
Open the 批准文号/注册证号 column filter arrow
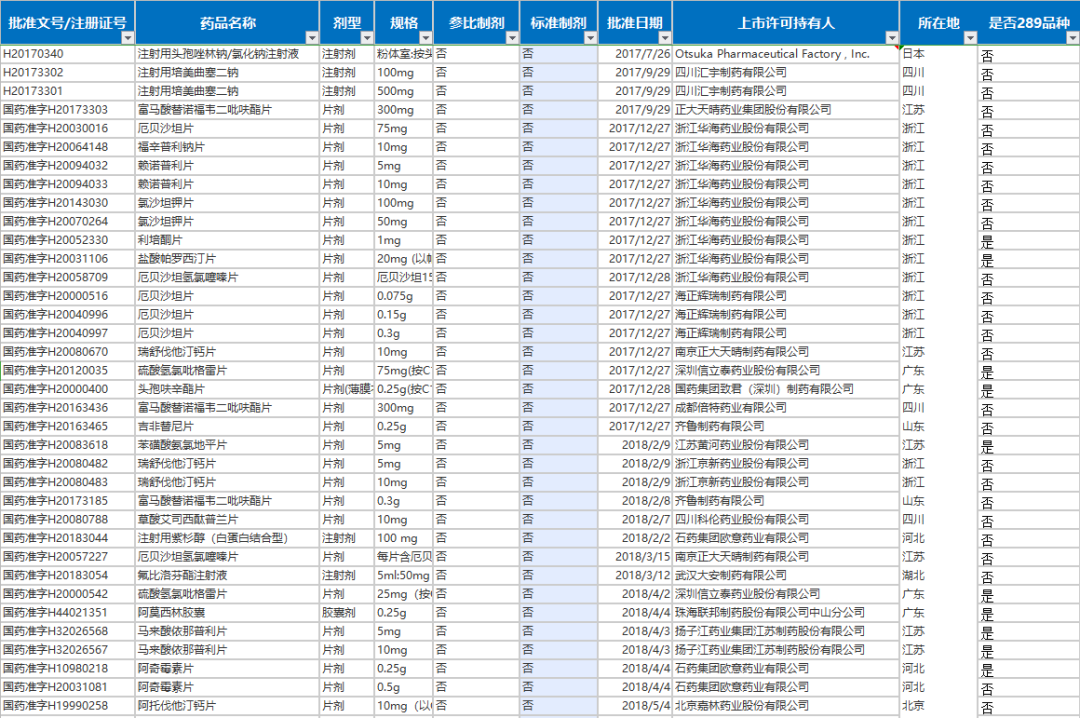[127, 38]
